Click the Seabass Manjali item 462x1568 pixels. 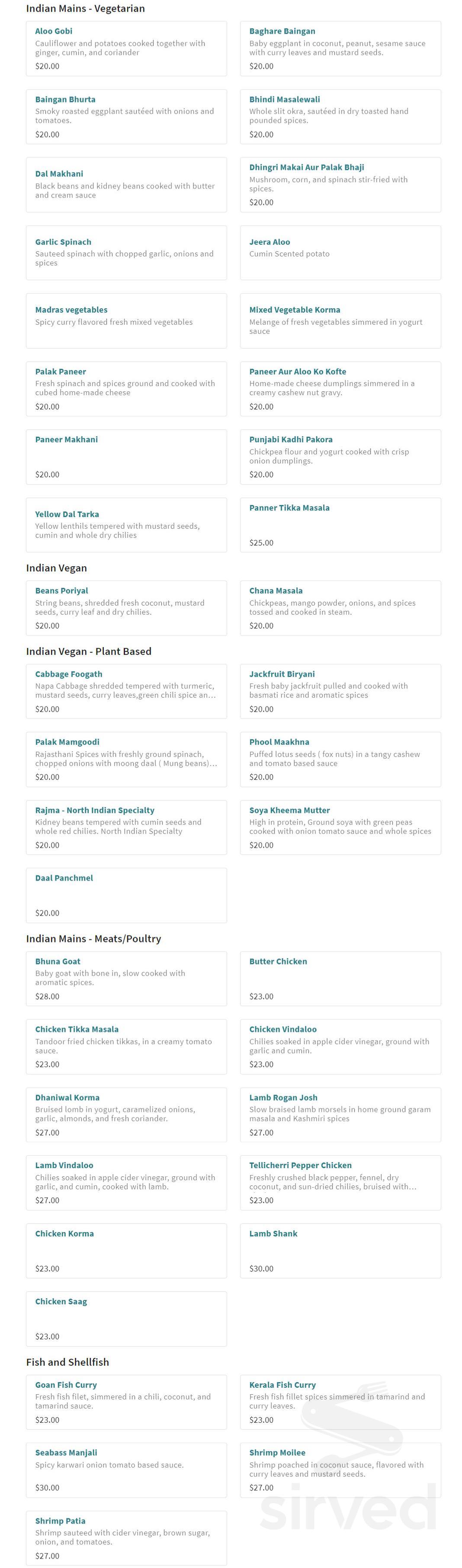click(66, 1453)
